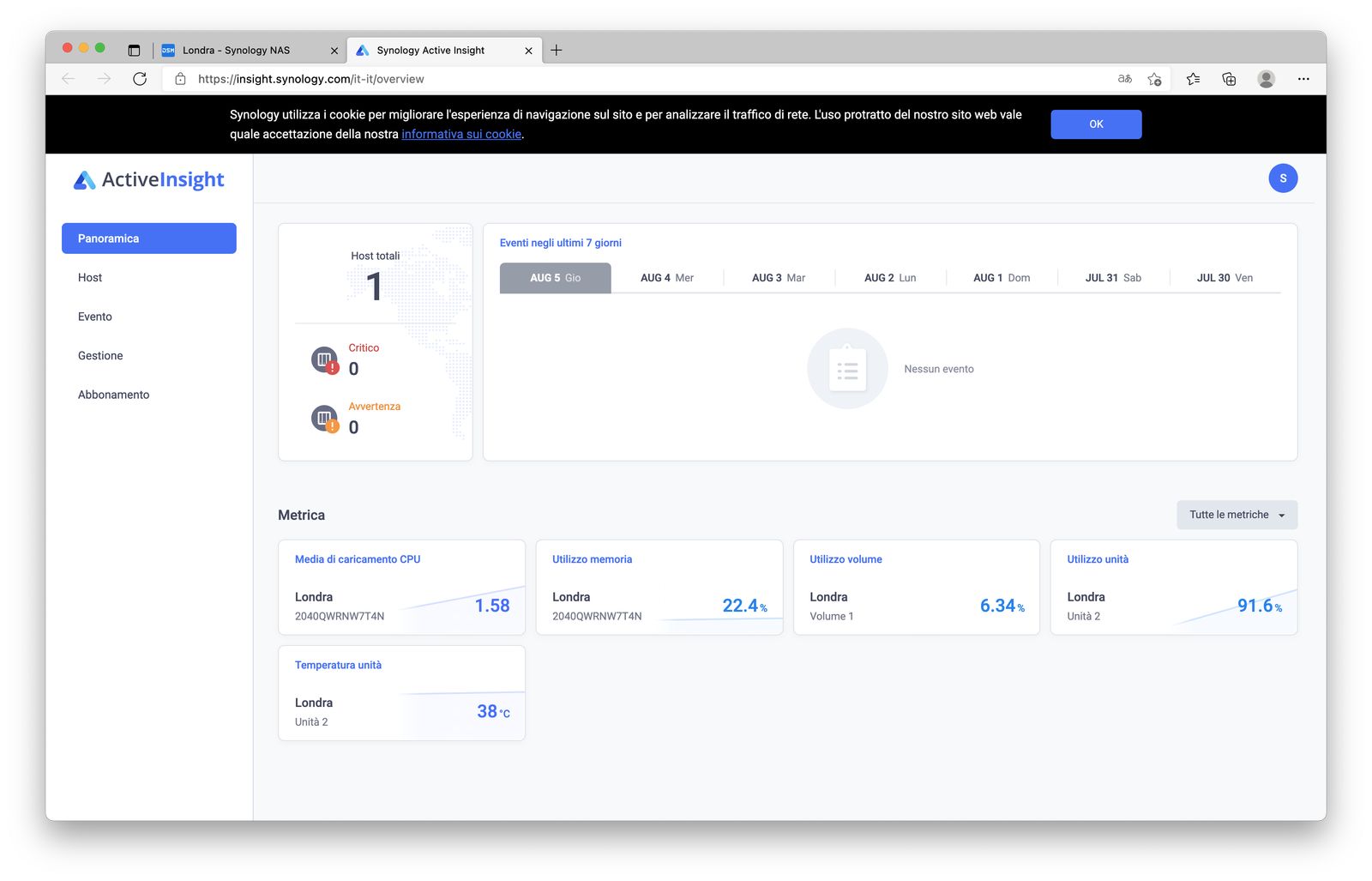Click the Critico host status icon
Image resolution: width=1372 pixels, height=881 pixels.
[324, 360]
